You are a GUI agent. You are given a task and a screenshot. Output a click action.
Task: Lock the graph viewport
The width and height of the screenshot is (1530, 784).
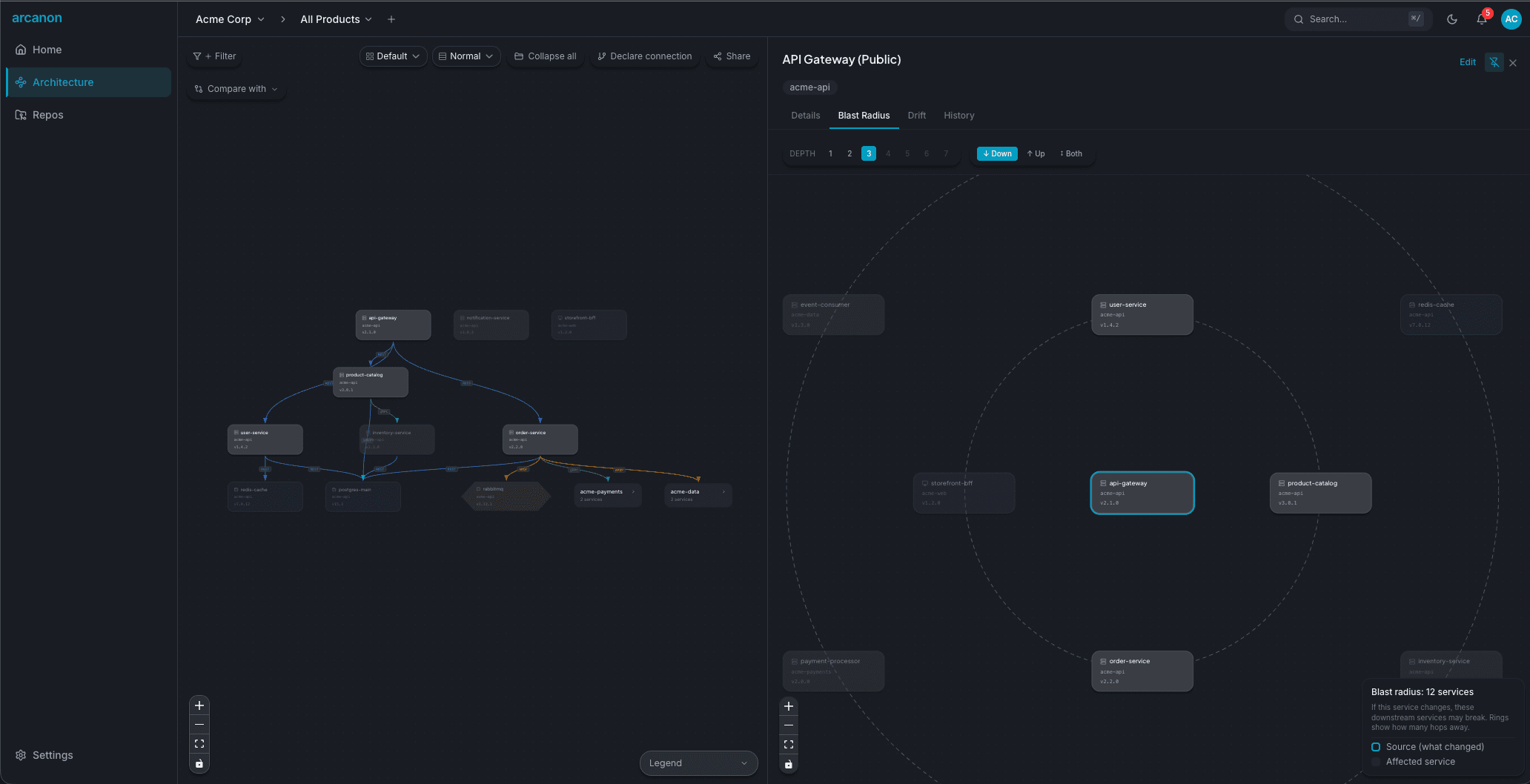tap(199, 763)
